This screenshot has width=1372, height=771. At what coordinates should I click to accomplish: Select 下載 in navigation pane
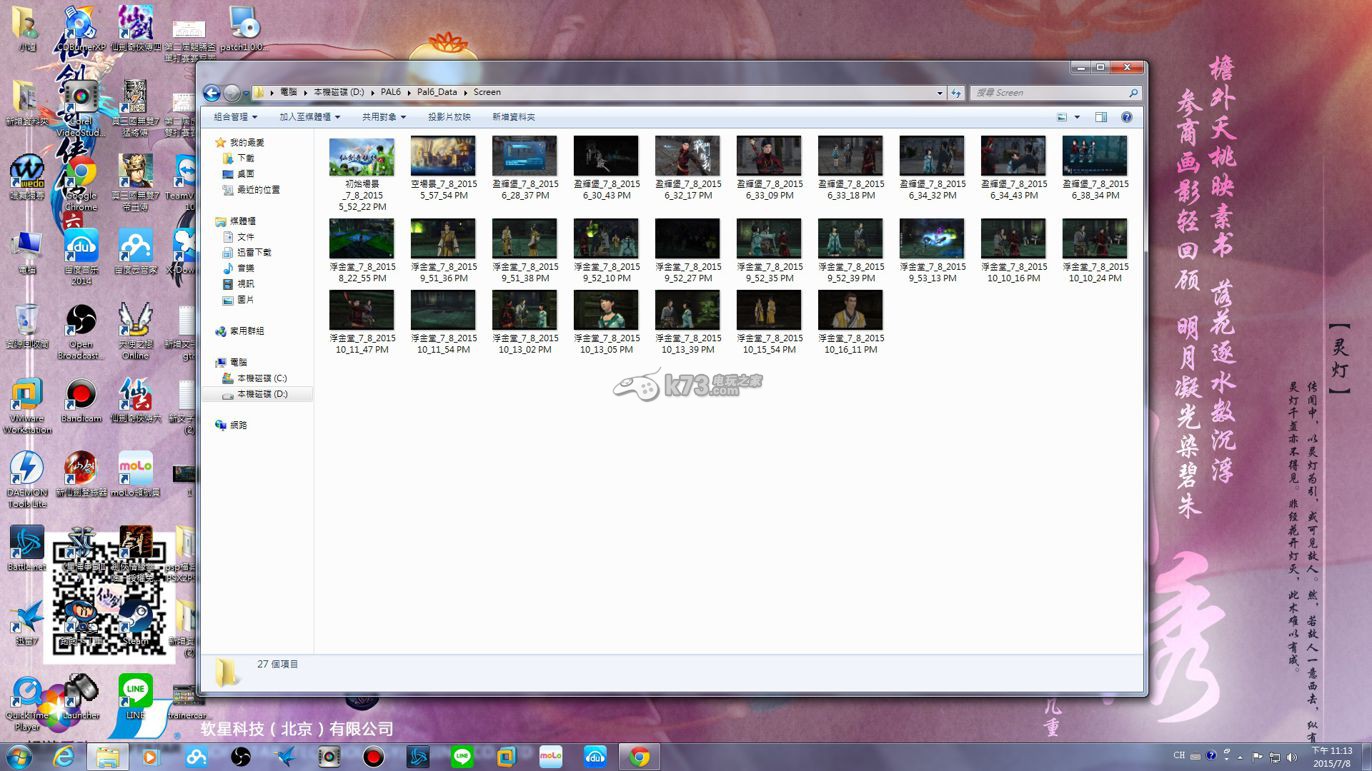click(x=238, y=158)
